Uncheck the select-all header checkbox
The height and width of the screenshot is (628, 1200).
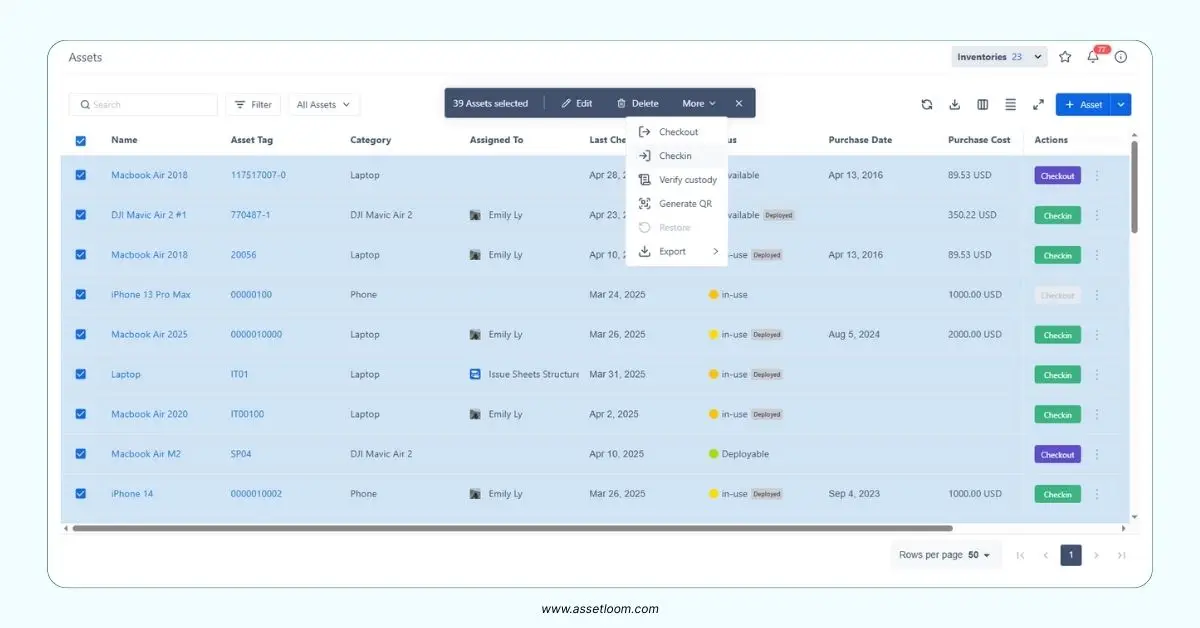pyautogui.click(x=81, y=141)
